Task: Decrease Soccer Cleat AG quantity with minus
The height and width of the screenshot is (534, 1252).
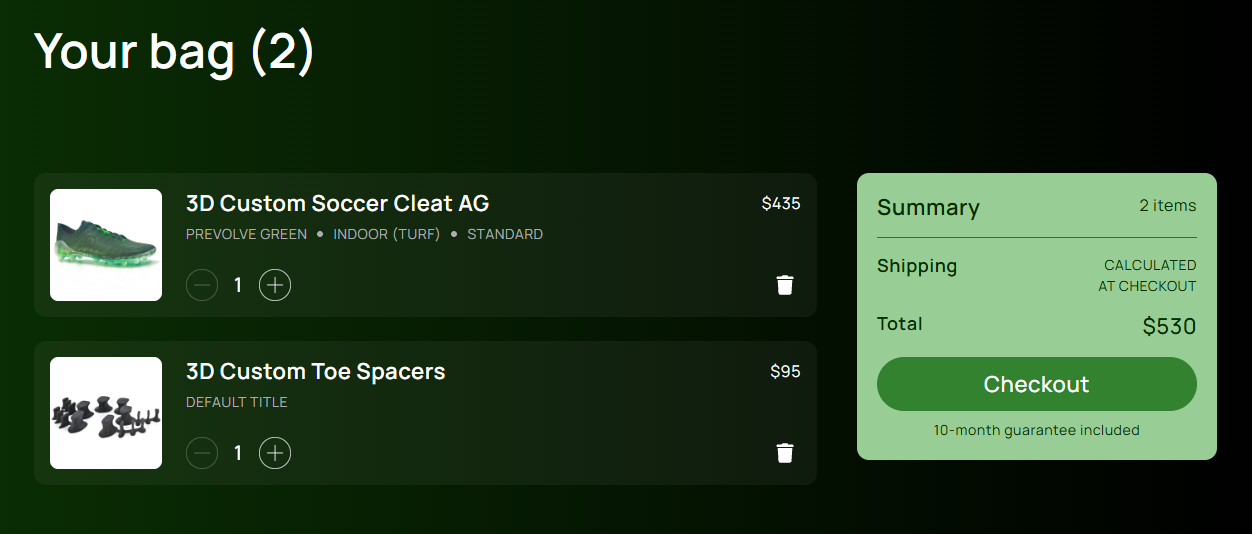Action: coord(202,285)
